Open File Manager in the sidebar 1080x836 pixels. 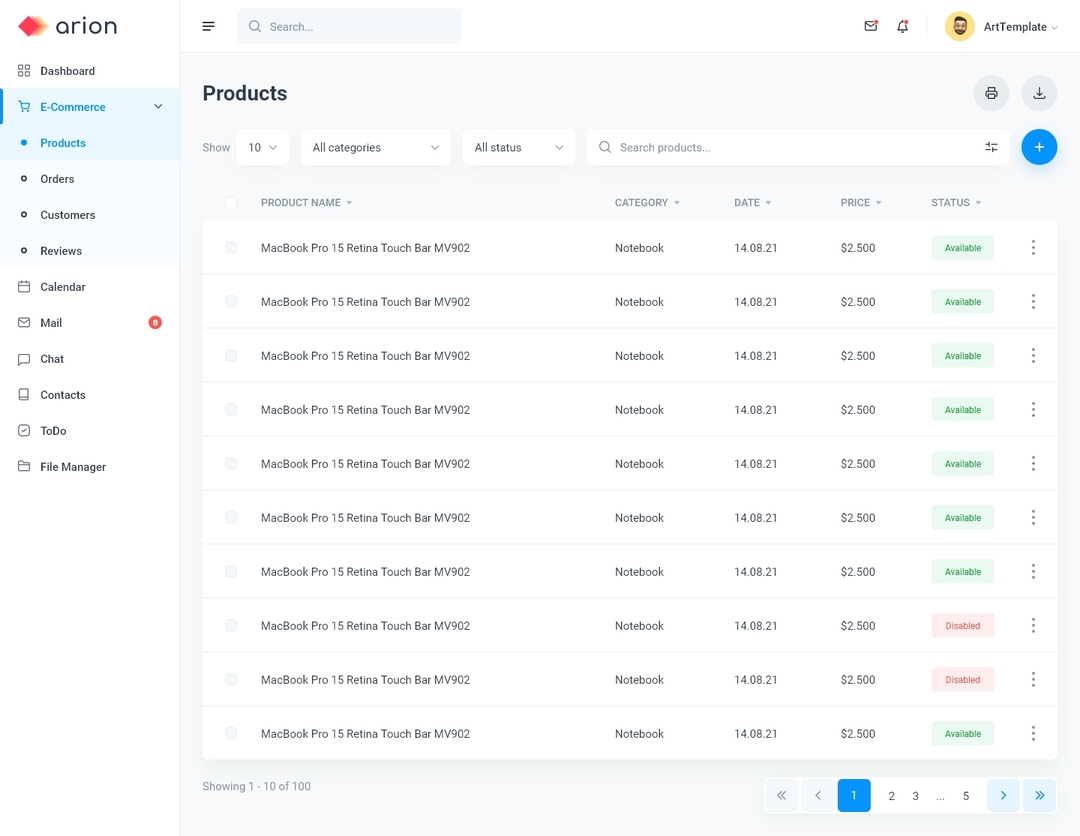(90, 466)
